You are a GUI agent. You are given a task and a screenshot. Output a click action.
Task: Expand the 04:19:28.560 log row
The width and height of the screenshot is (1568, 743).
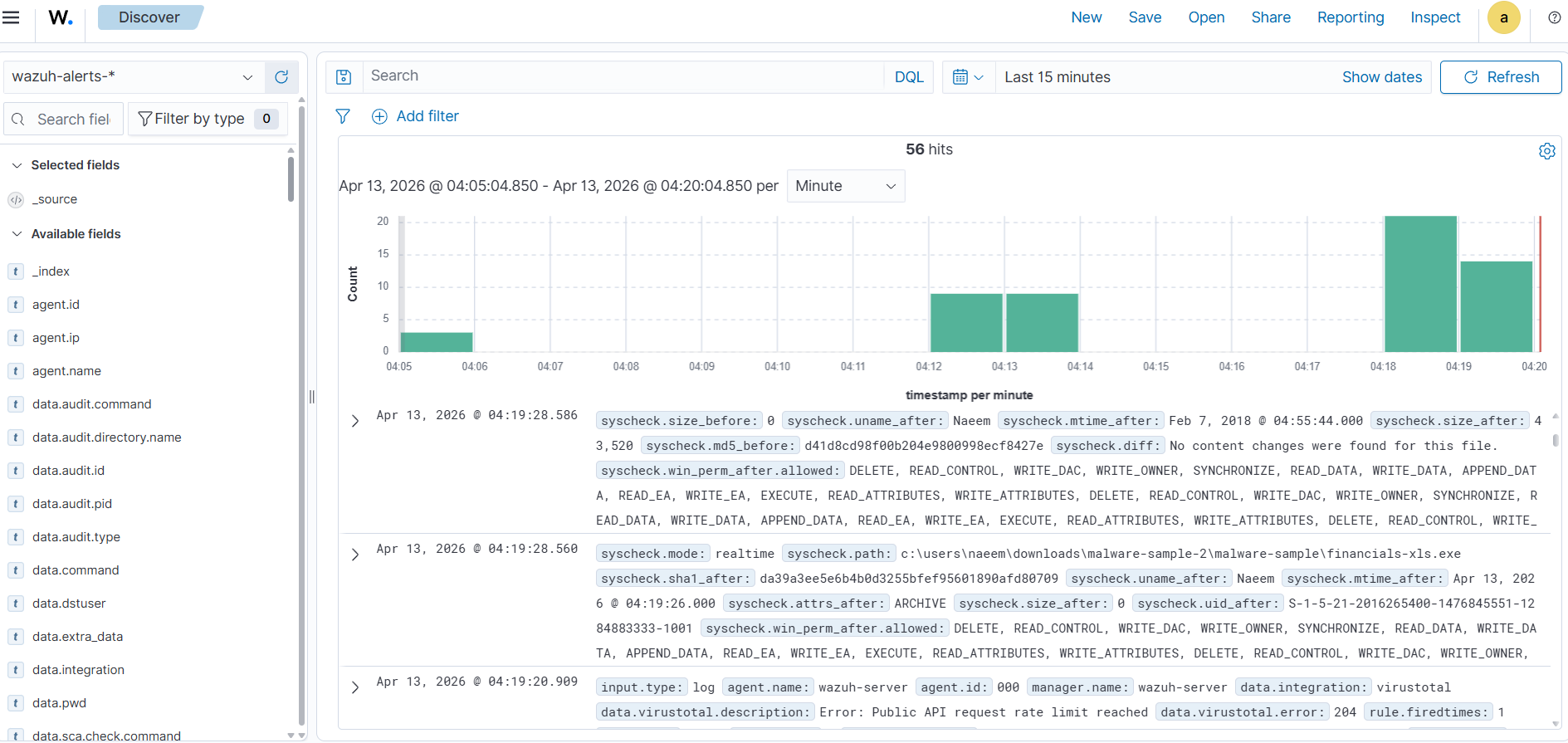pyautogui.click(x=355, y=555)
